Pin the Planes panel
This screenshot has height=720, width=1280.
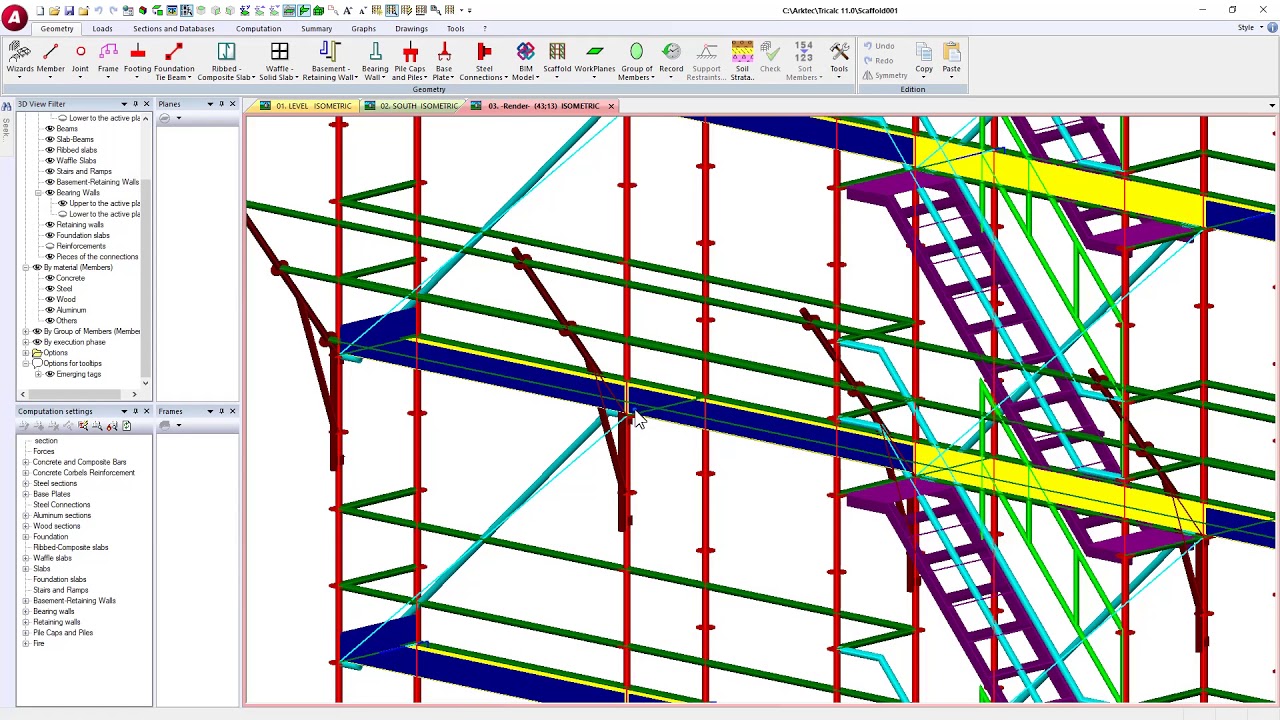point(221,104)
